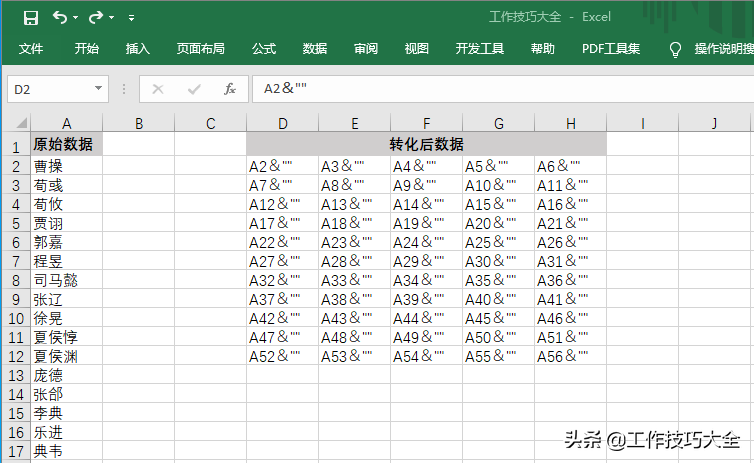Select cell with text A39&""
754x463 pixels.
pyautogui.click(x=426, y=299)
